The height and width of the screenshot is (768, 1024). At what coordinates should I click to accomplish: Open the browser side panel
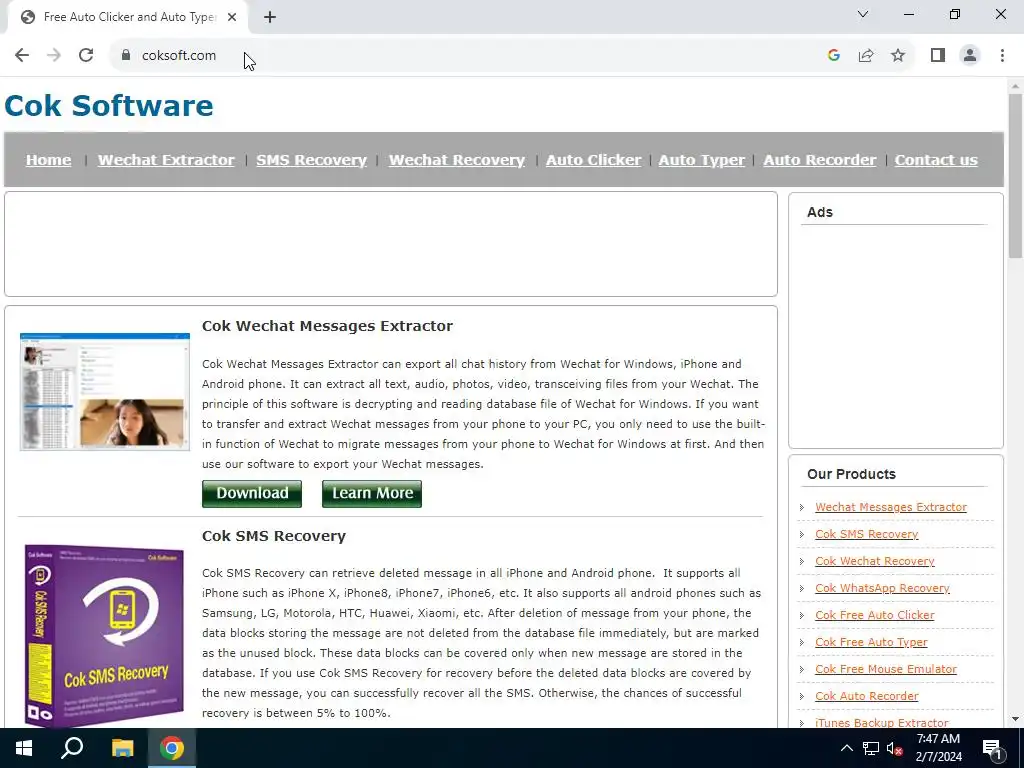pyautogui.click(x=938, y=55)
